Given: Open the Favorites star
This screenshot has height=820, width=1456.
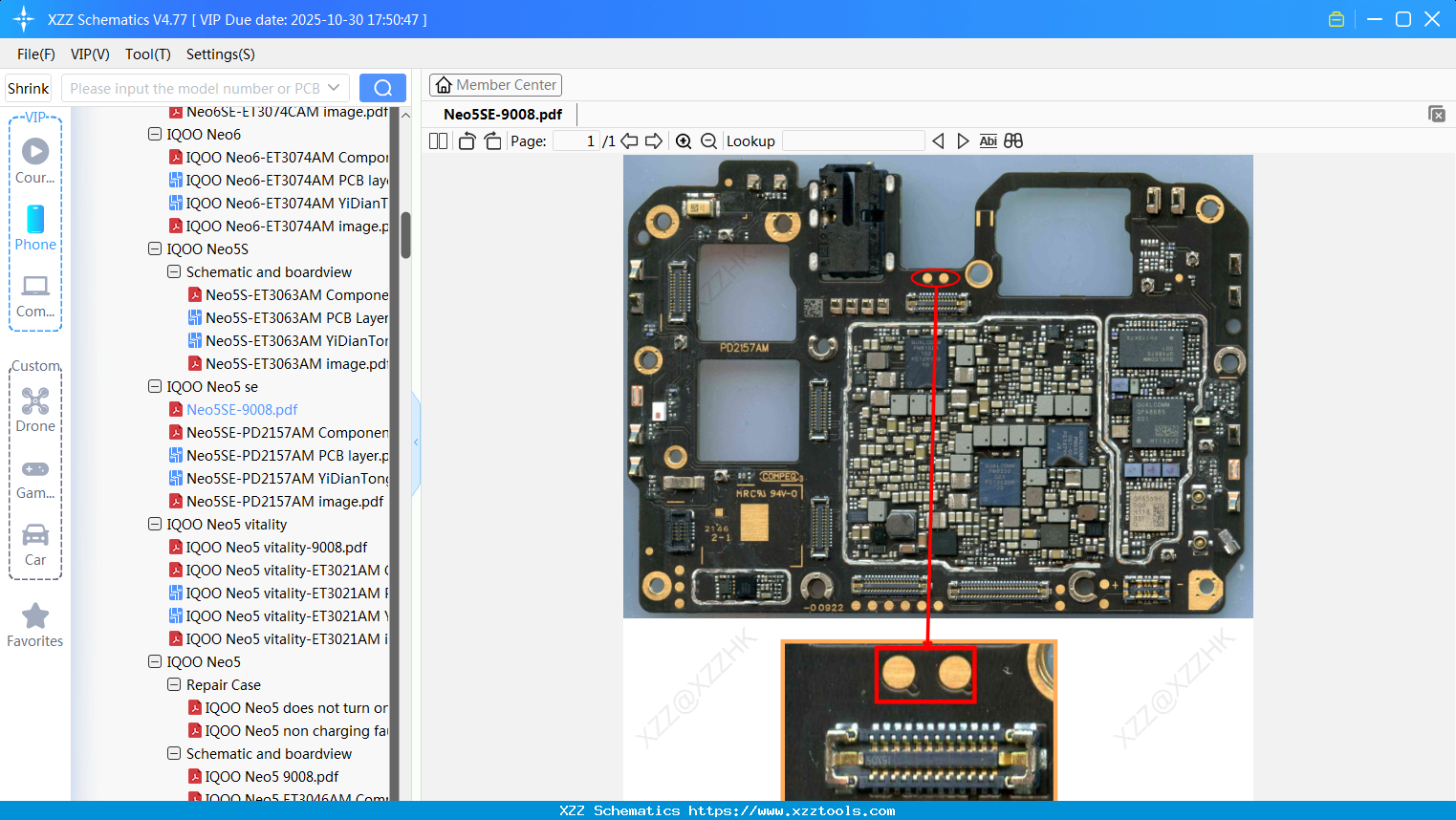Looking at the screenshot, I should (x=35, y=625).
